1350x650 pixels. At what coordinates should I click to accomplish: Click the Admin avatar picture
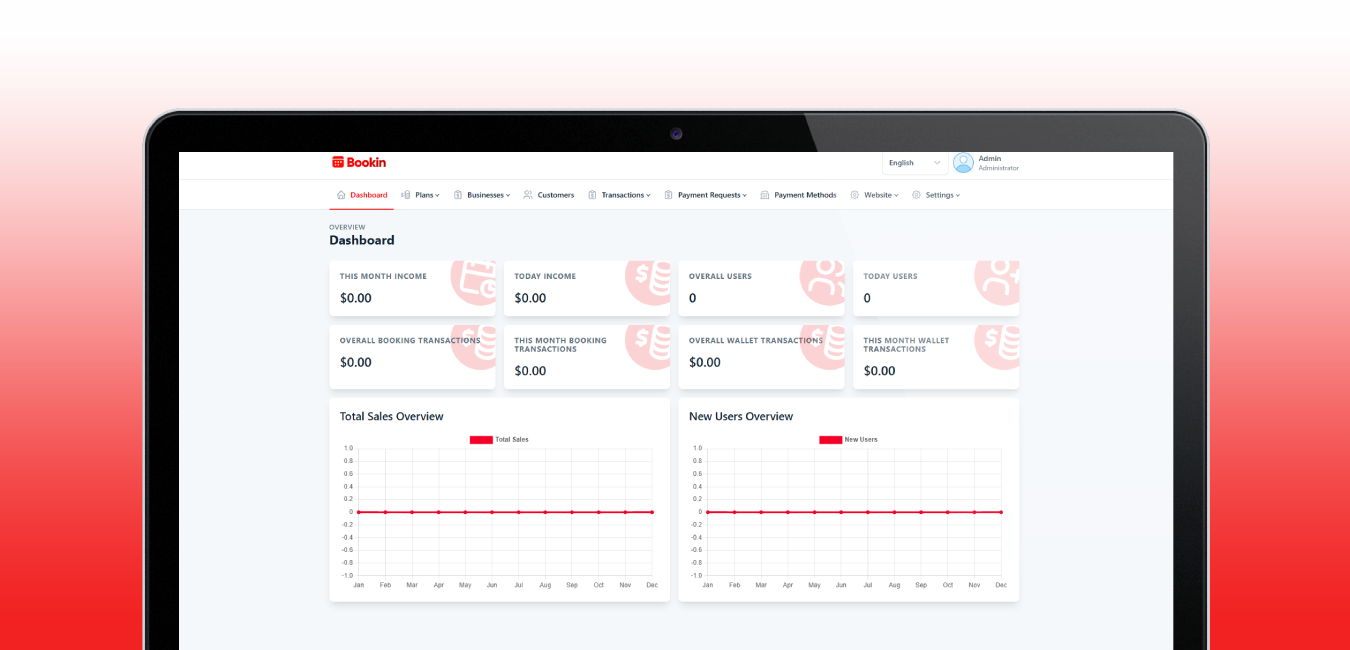point(962,162)
